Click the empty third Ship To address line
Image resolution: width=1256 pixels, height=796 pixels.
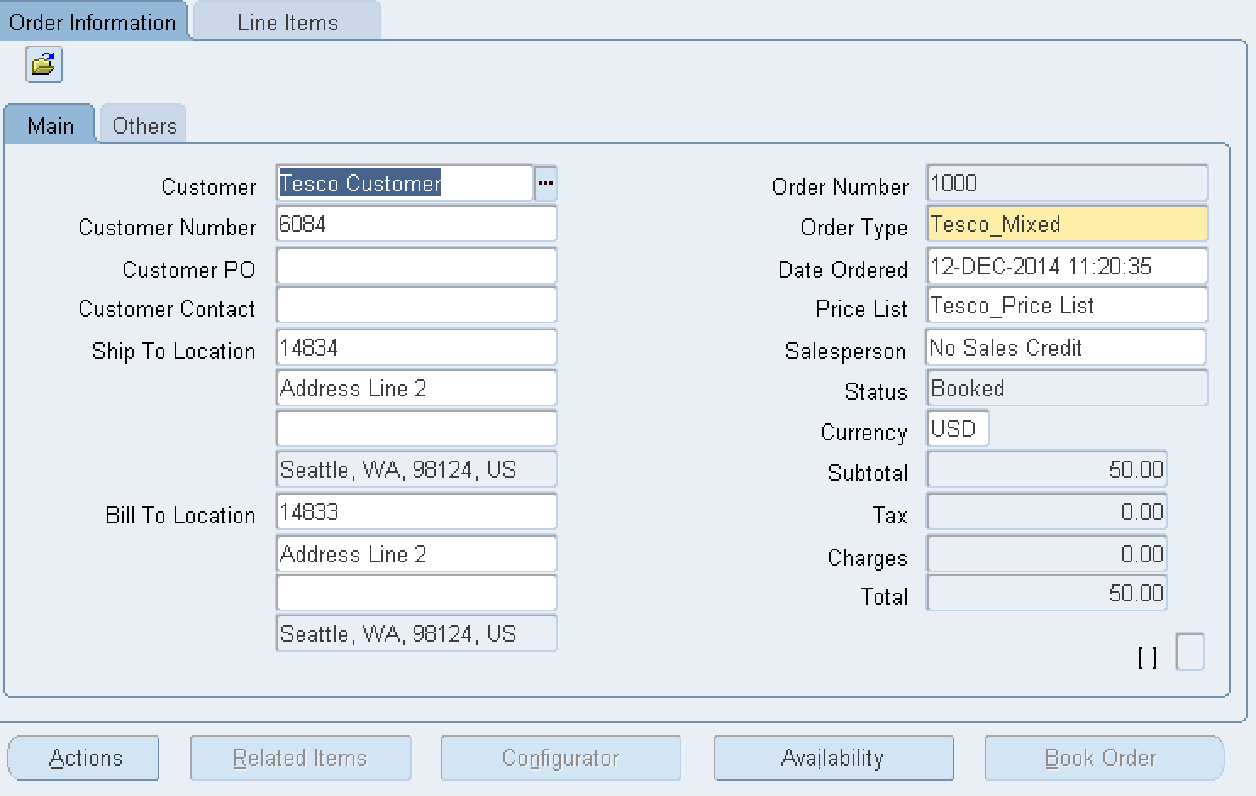pos(416,428)
